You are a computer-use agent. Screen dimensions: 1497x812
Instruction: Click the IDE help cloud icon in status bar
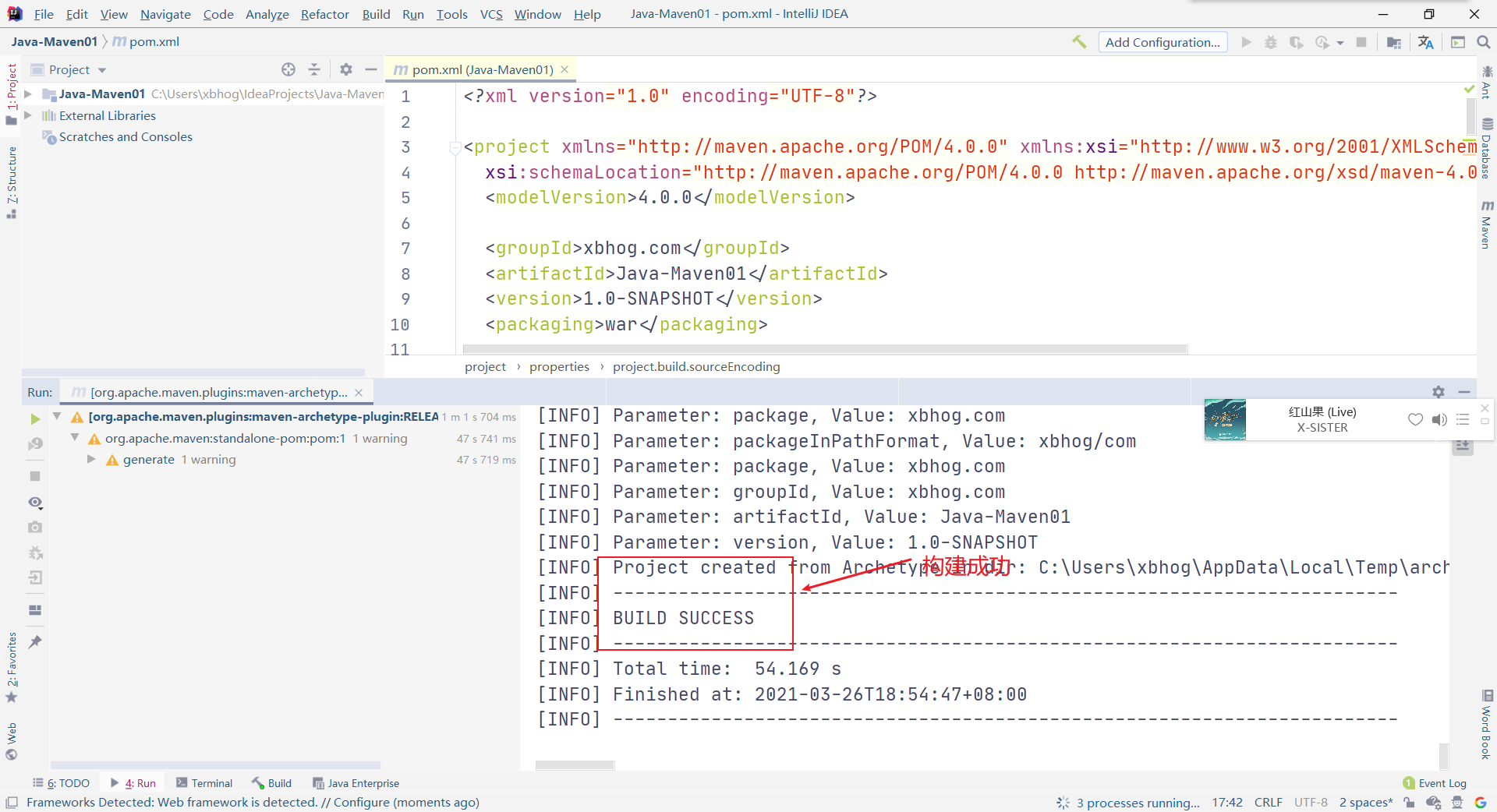coord(1433,803)
